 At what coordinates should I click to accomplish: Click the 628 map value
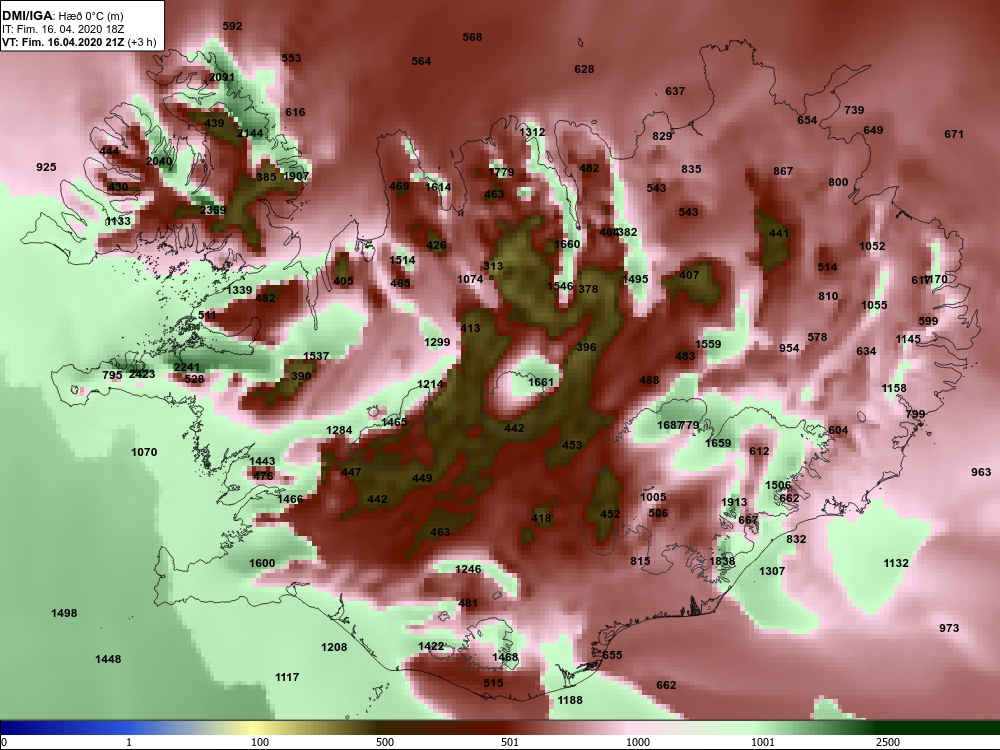[584, 69]
